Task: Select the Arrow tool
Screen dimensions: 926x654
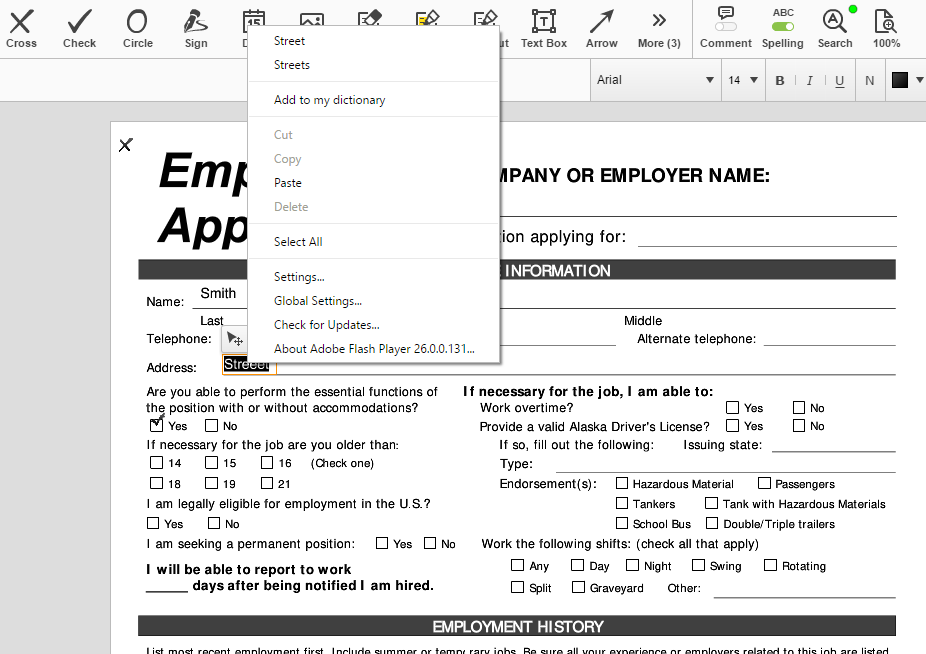Action: [601, 29]
